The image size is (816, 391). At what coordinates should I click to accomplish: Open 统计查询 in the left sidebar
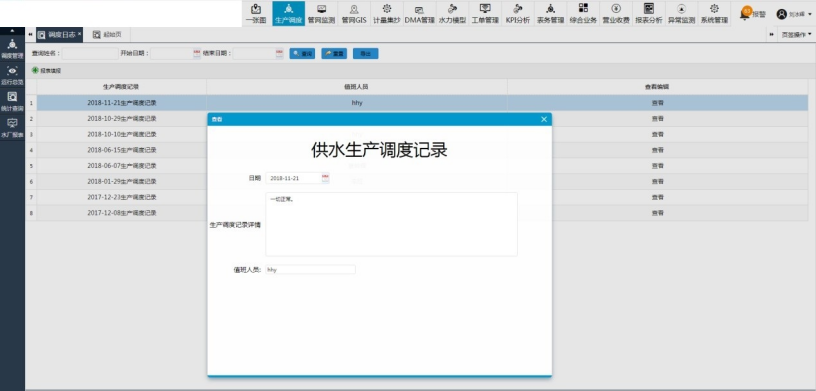[12, 101]
